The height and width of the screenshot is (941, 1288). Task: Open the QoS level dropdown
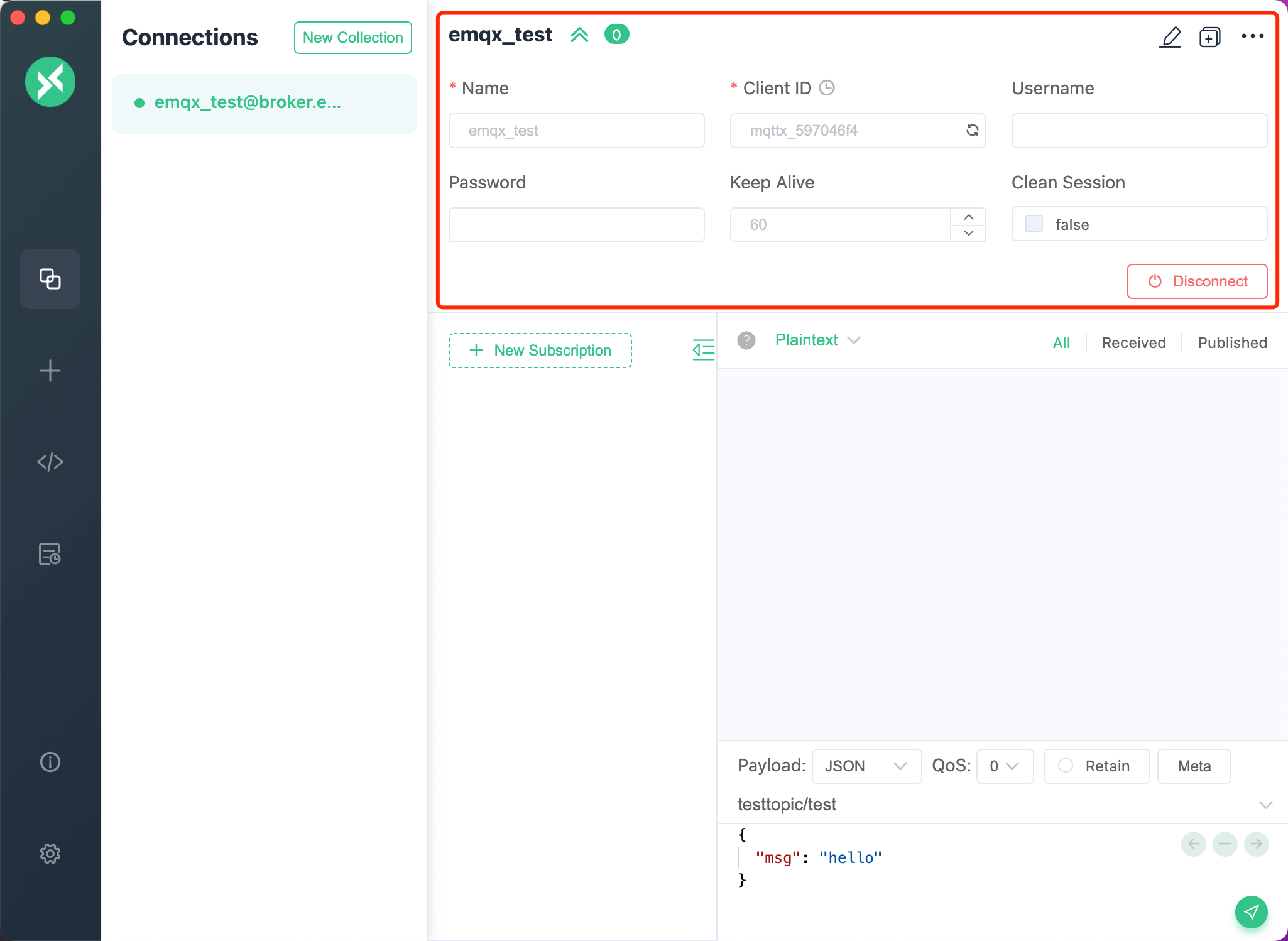(1004, 766)
